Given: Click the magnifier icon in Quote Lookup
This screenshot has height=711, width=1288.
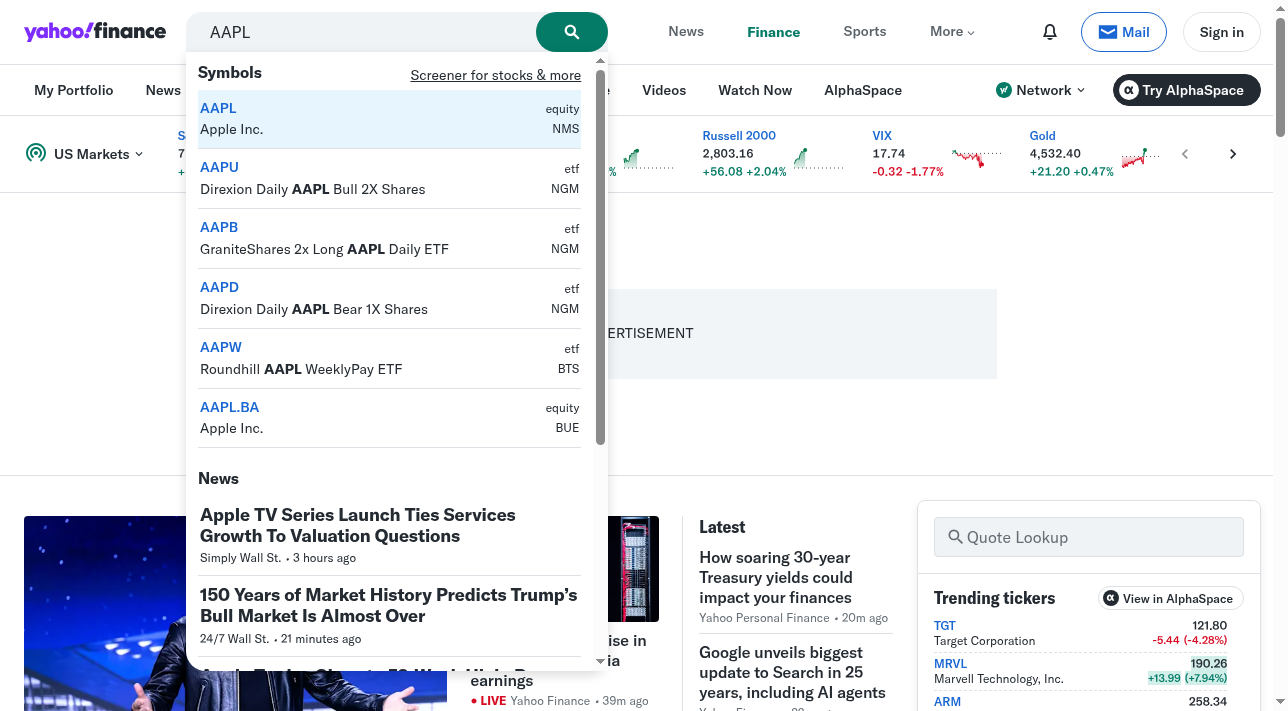Looking at the screenshot, I should point(955,537).
